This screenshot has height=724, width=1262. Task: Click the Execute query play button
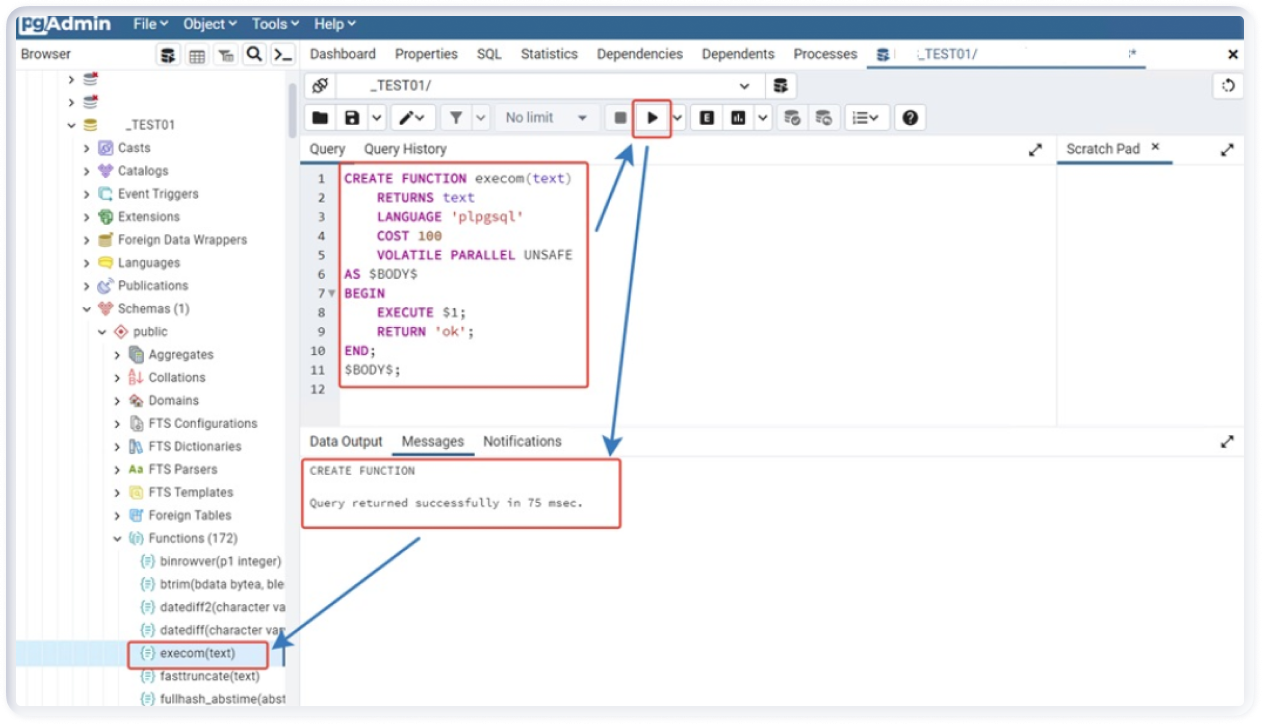point(652,118)
